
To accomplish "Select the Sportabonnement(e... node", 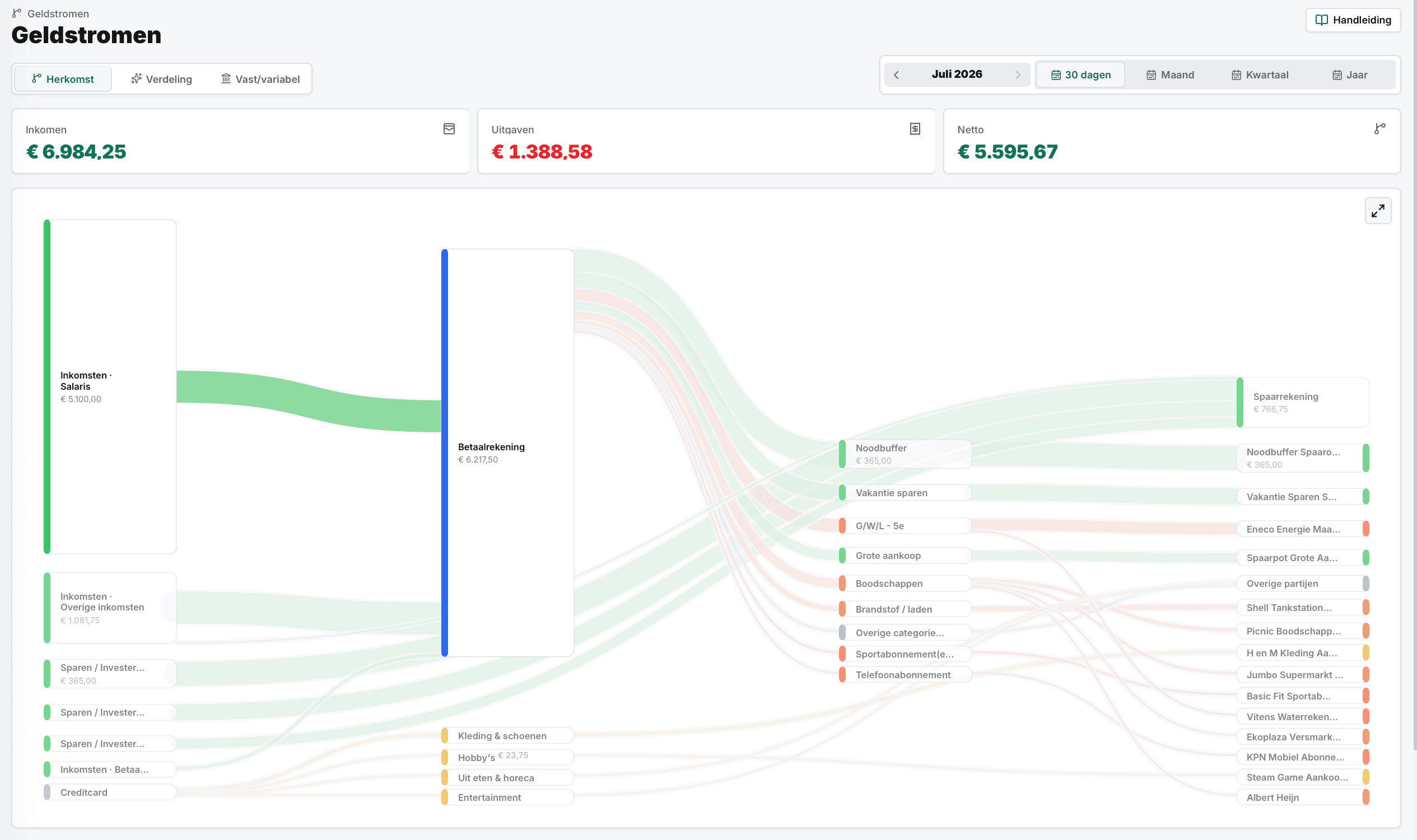I will pyautogui.click(x=905, y=654).
